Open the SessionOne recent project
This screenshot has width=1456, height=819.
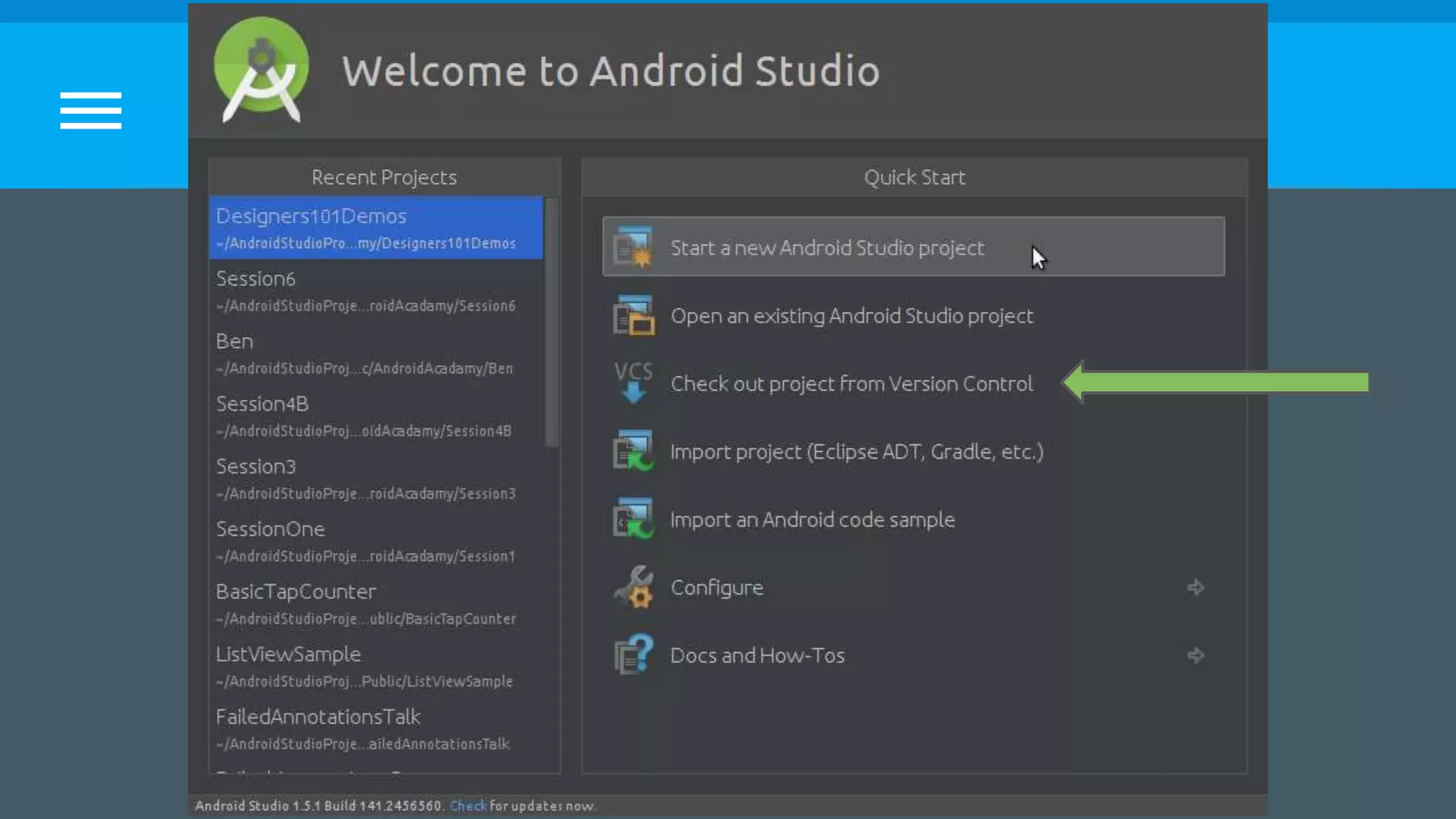(376, 541)
